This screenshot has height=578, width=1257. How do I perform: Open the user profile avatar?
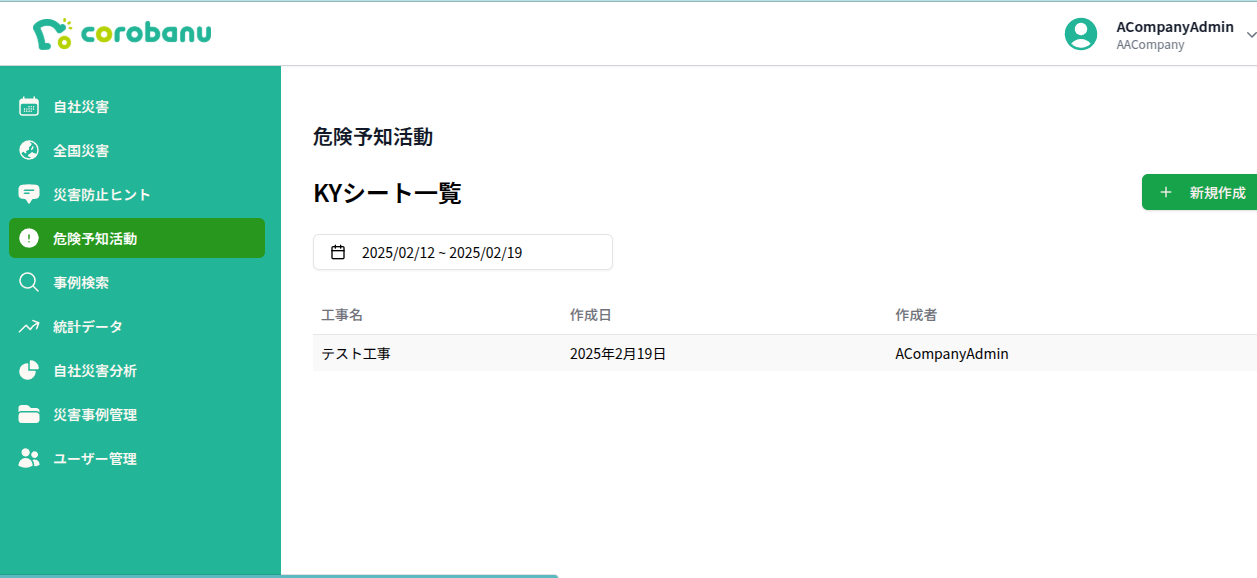tap(1081, 33)
